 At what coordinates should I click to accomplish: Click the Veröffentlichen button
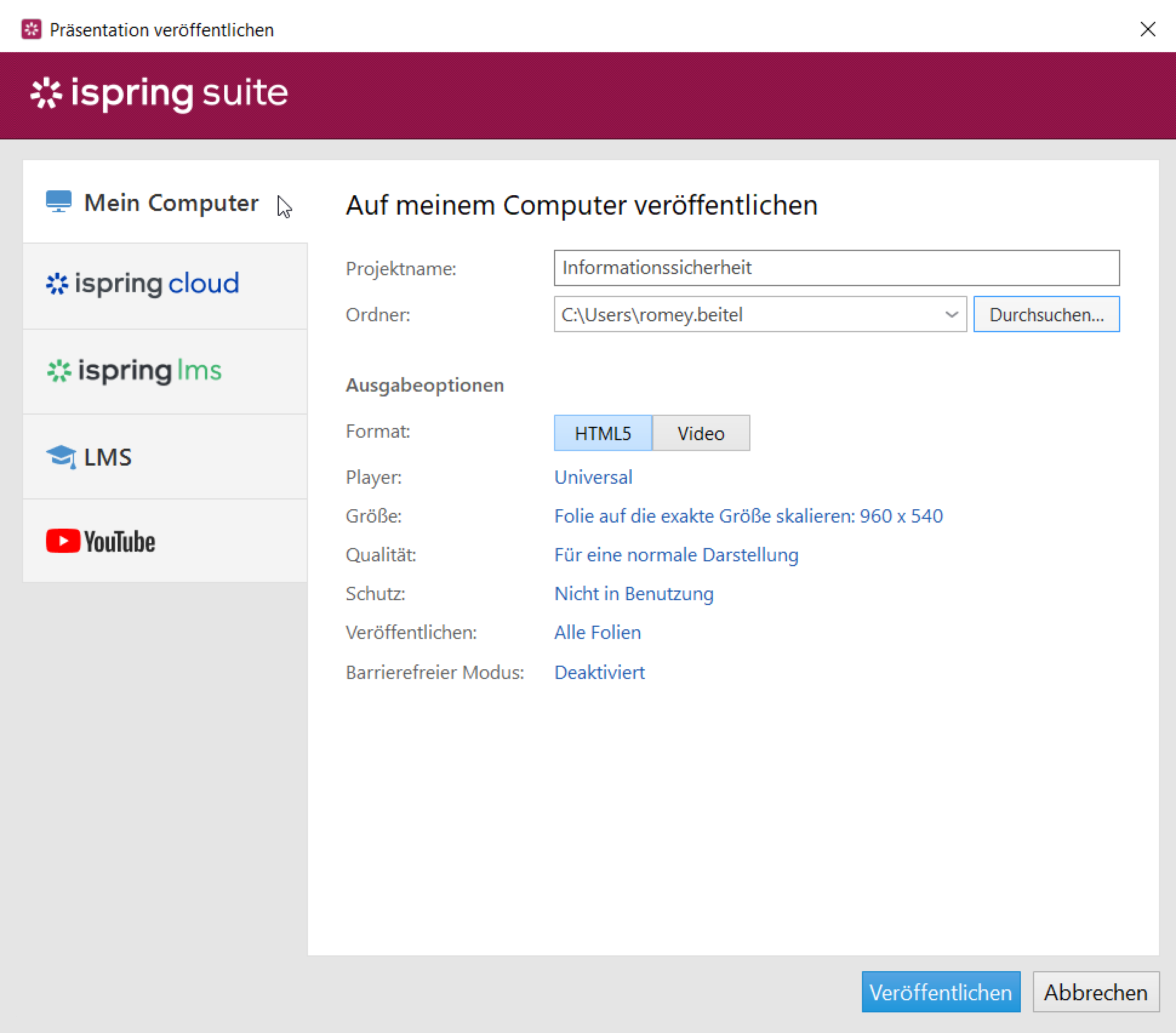click(941, 992)
